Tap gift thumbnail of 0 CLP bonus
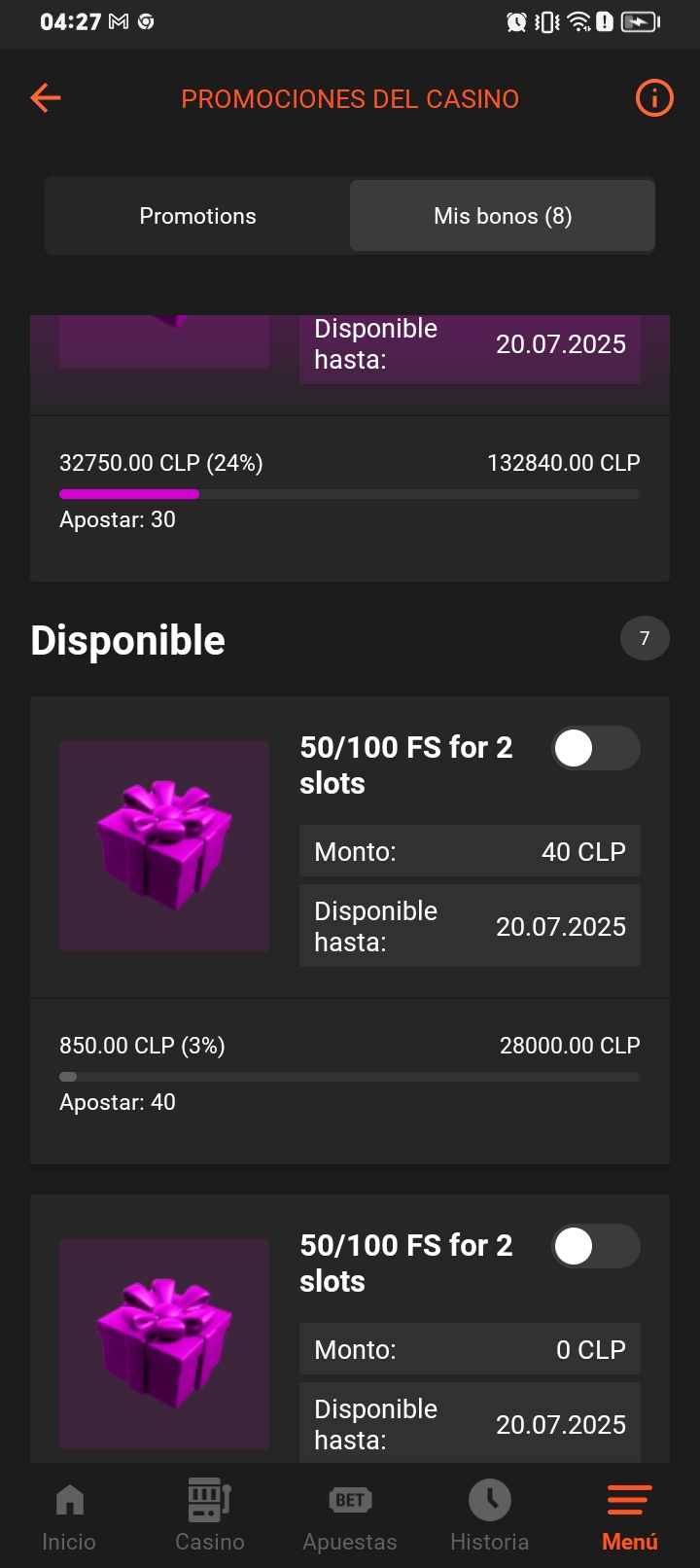The width and height of the screenshot is (700, 1568). point(164,1344)
